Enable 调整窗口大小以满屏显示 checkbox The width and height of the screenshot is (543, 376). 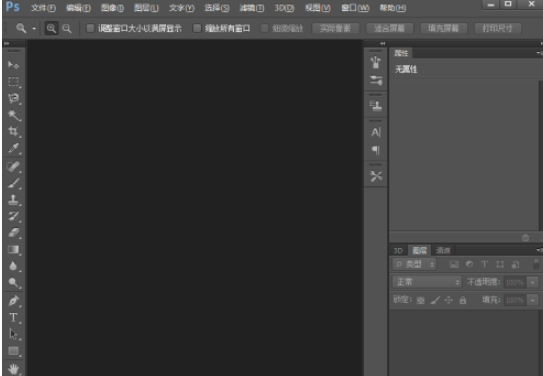90,28
